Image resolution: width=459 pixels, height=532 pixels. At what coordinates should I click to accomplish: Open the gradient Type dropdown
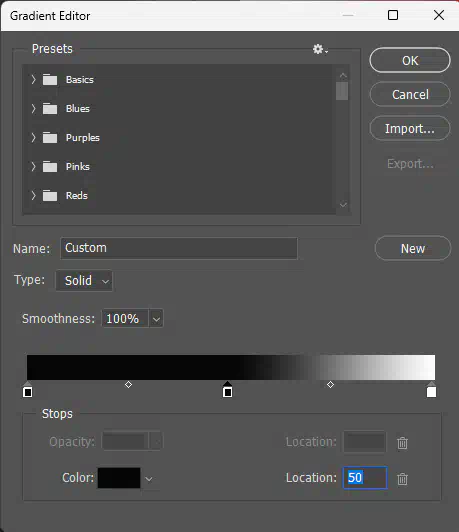[84, 281]
